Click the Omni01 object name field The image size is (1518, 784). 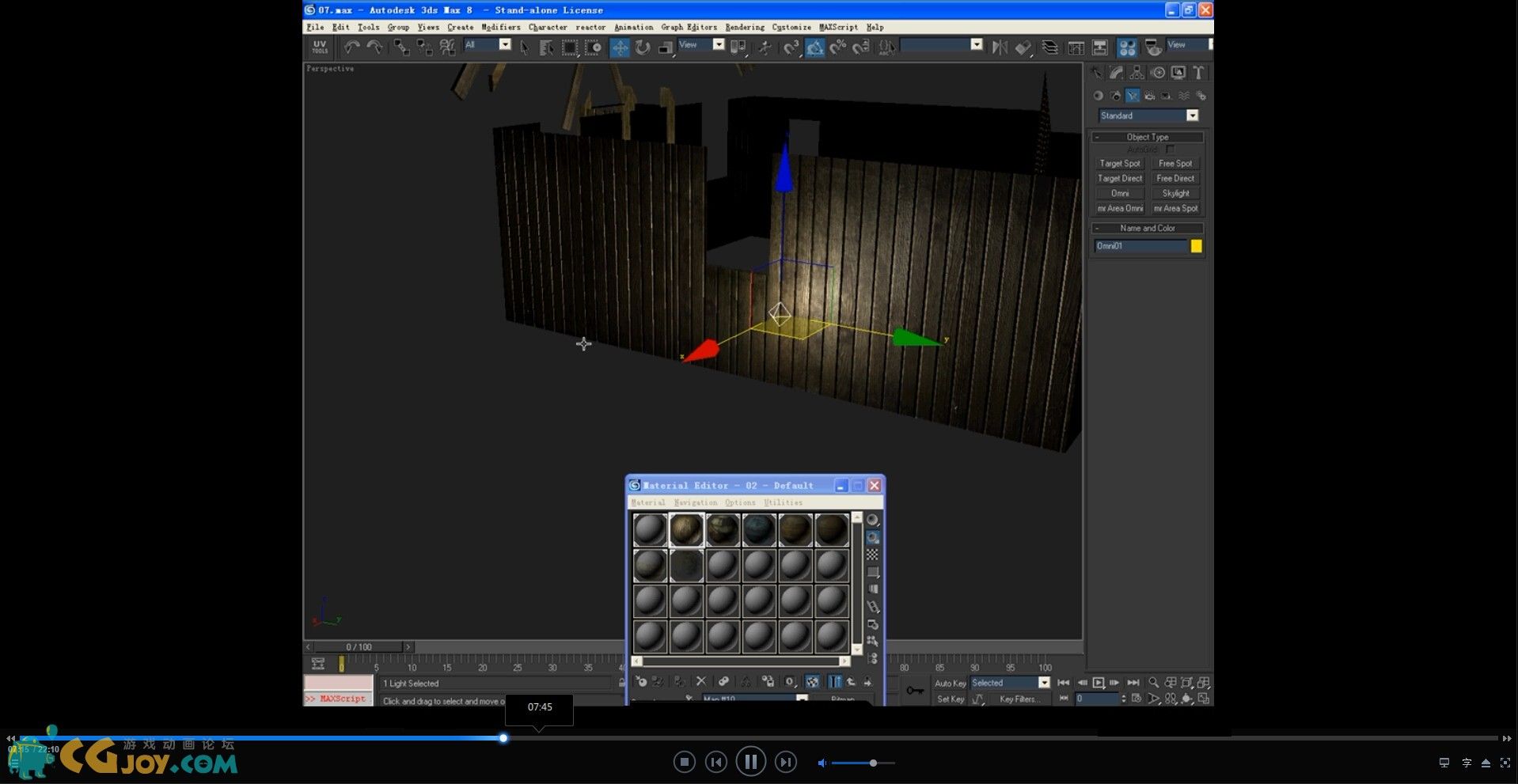point(1140,246)
